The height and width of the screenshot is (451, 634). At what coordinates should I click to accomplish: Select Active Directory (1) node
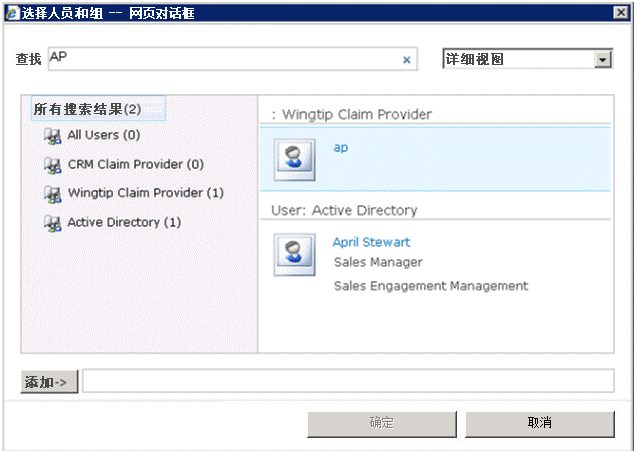(x=124, y=222)
